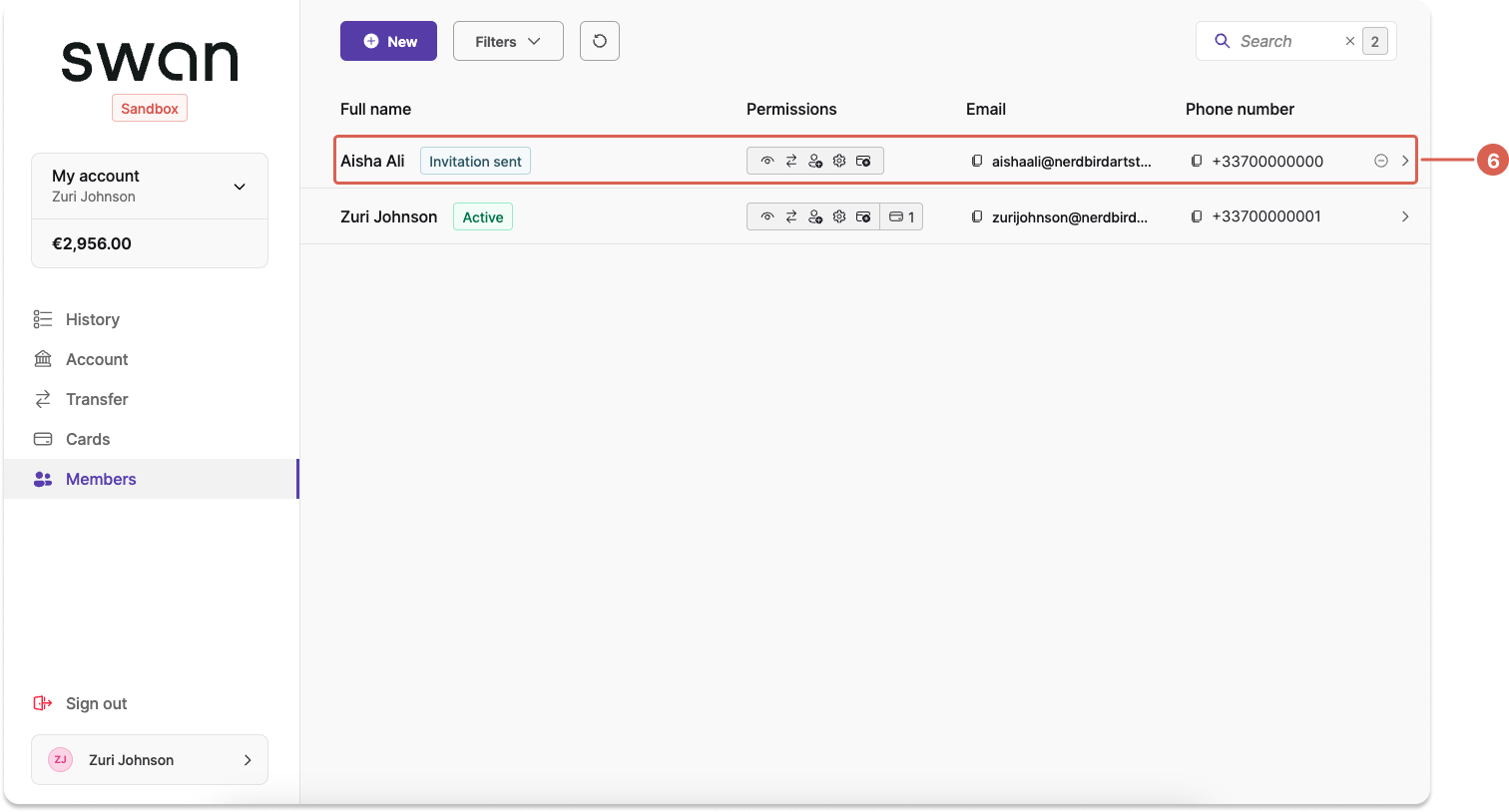
Task: Click the Phone number column header
Action: coord(1240,109)
